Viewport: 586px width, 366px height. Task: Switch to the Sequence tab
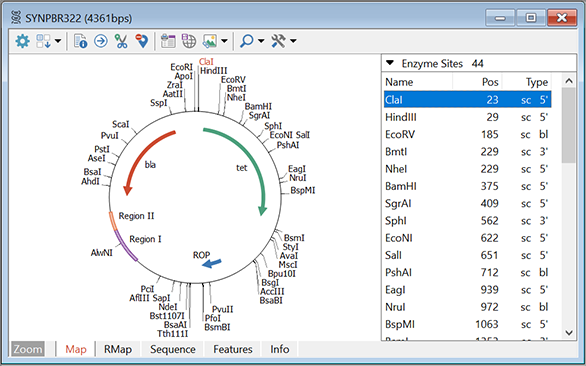(x=173, y=349)
